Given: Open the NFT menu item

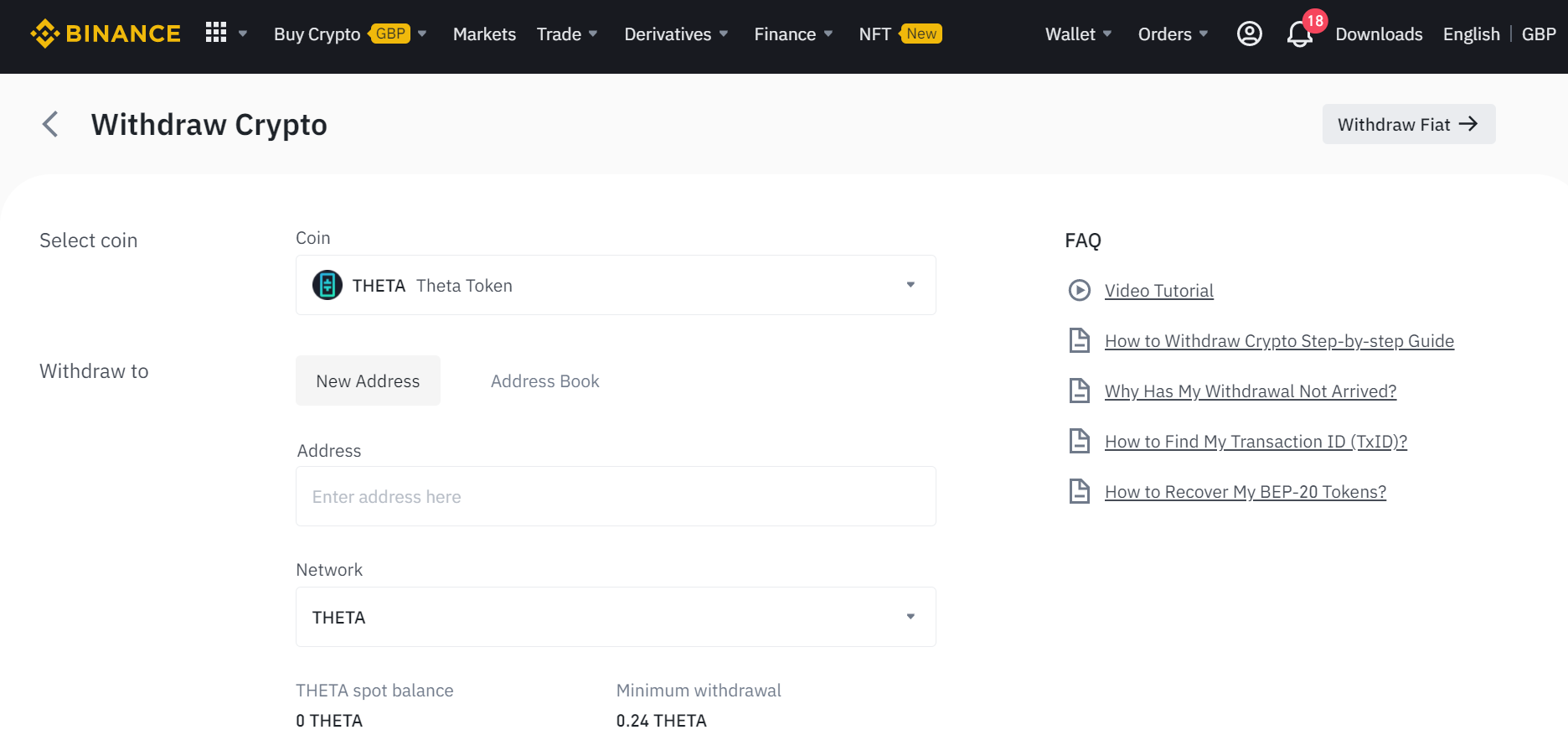Looking at the screenshot, I should click(x=874, y=34).
